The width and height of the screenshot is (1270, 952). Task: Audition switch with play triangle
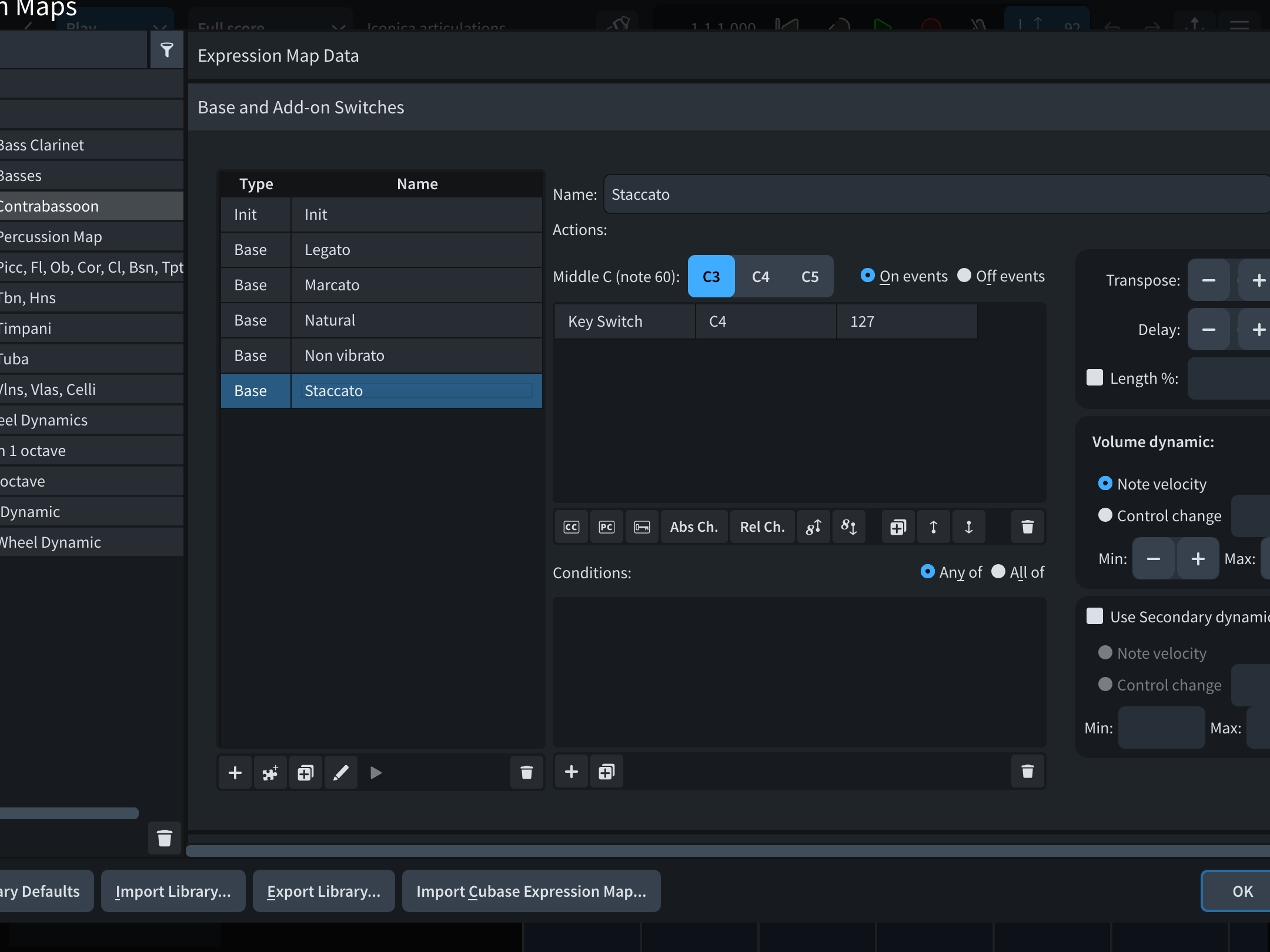pos(376,773)
